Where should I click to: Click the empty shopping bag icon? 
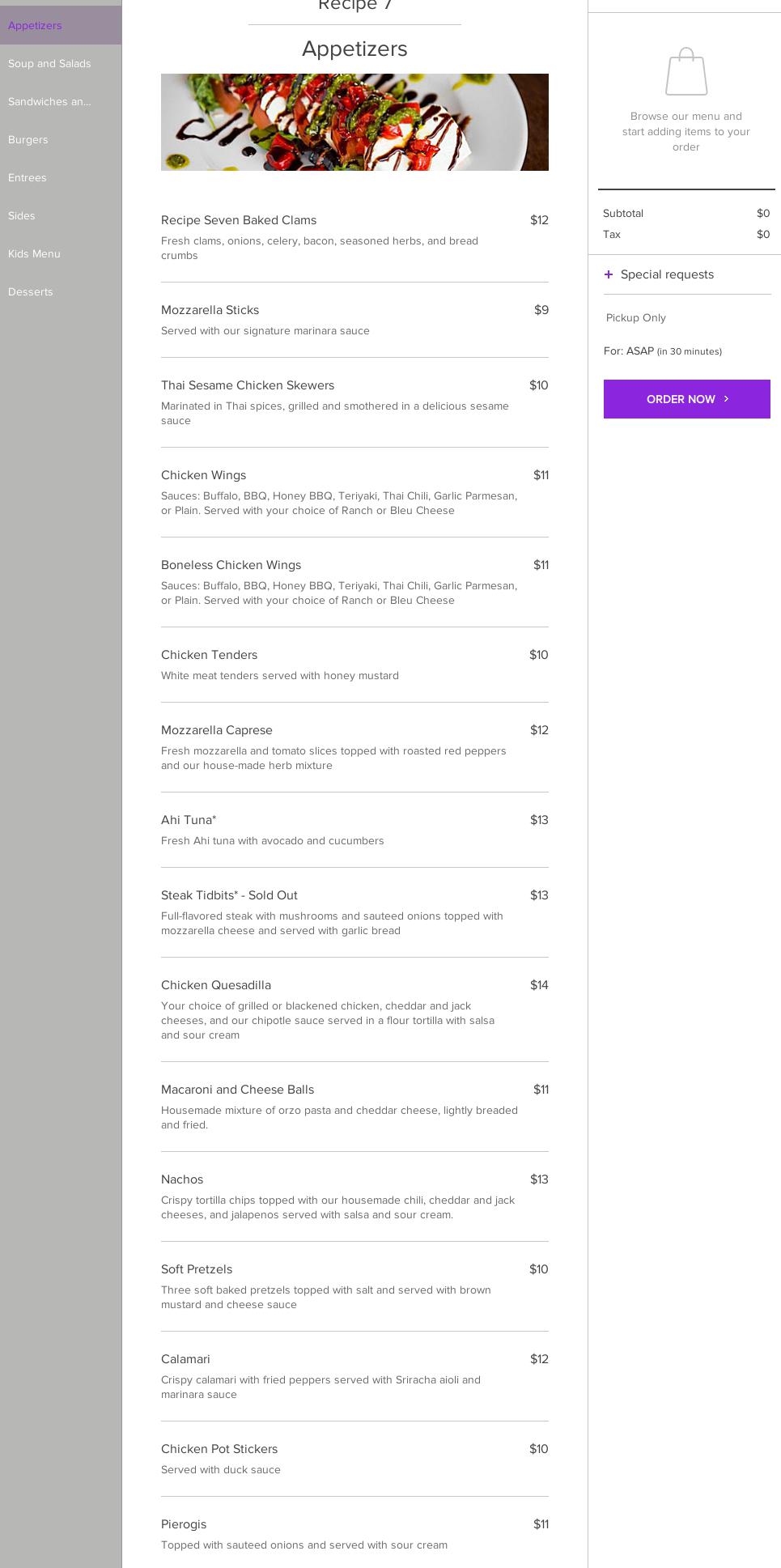coord(686,71)
